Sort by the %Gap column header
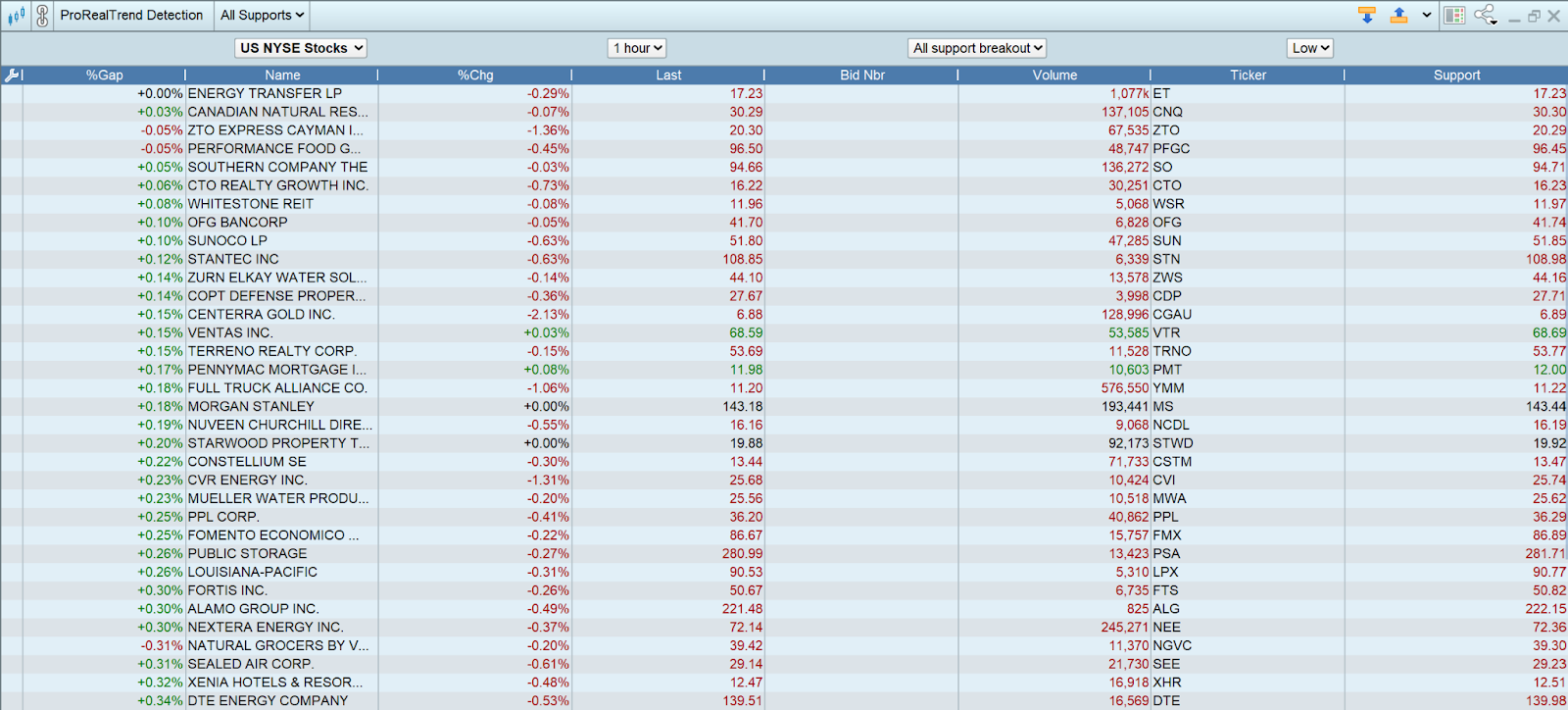1568x710 pixels. (x=104, y=76)
